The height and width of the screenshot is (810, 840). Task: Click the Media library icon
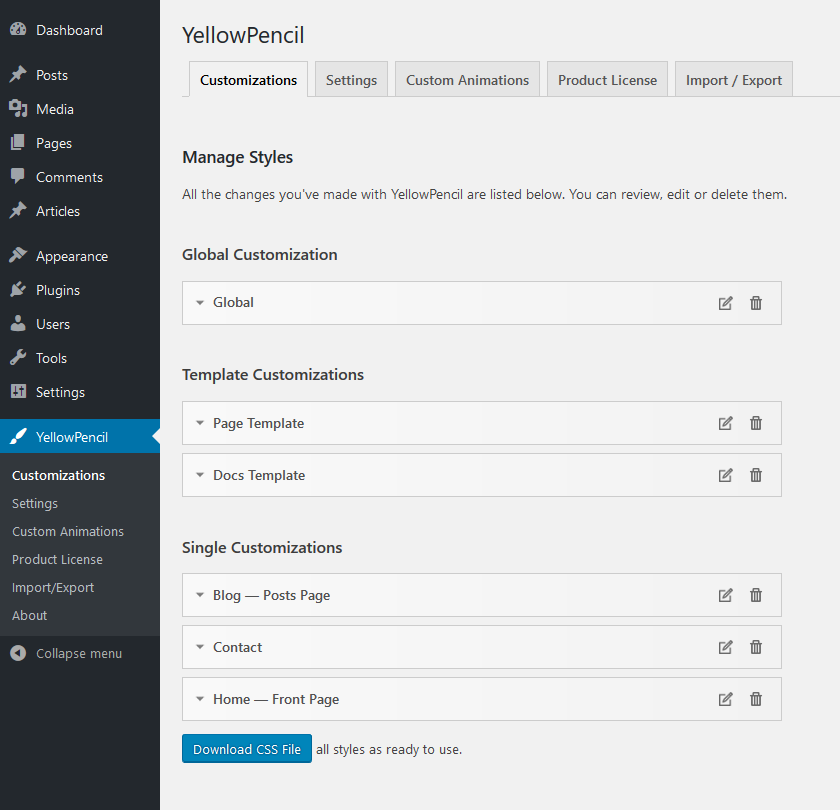(x=18, y=109)
